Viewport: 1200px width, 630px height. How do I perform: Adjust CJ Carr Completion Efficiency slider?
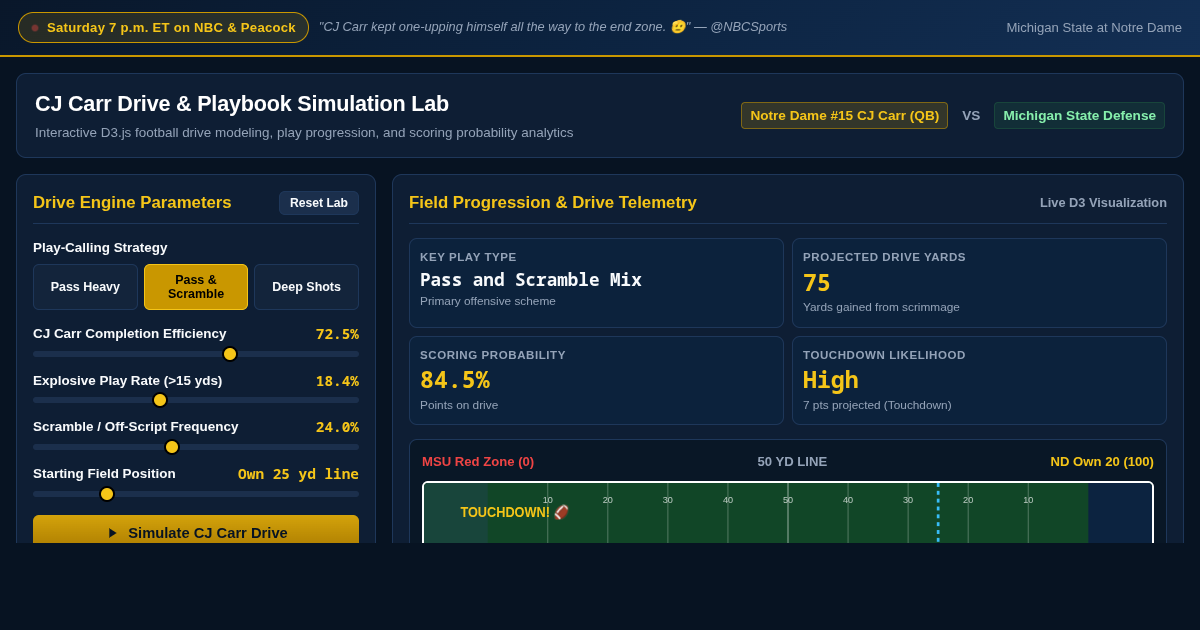(196, 354)
